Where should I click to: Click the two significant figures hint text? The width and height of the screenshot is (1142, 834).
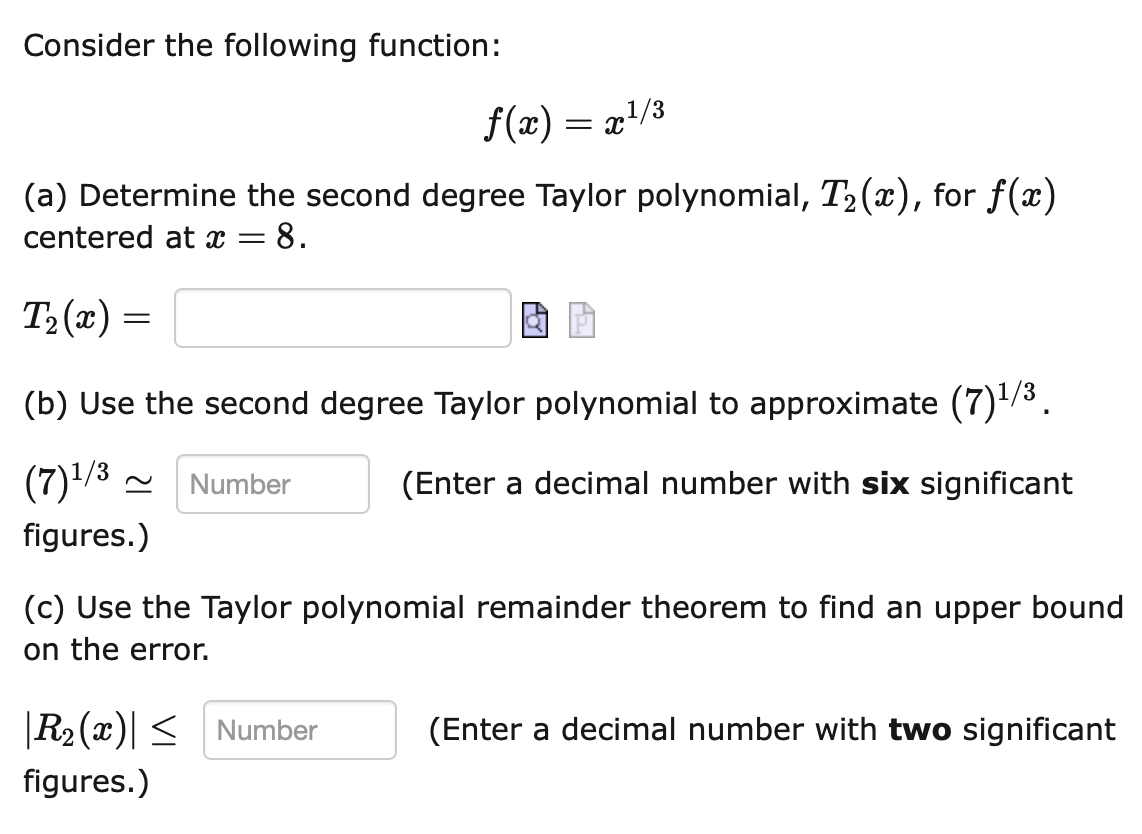pyautogui.click(x=570, y=755)
